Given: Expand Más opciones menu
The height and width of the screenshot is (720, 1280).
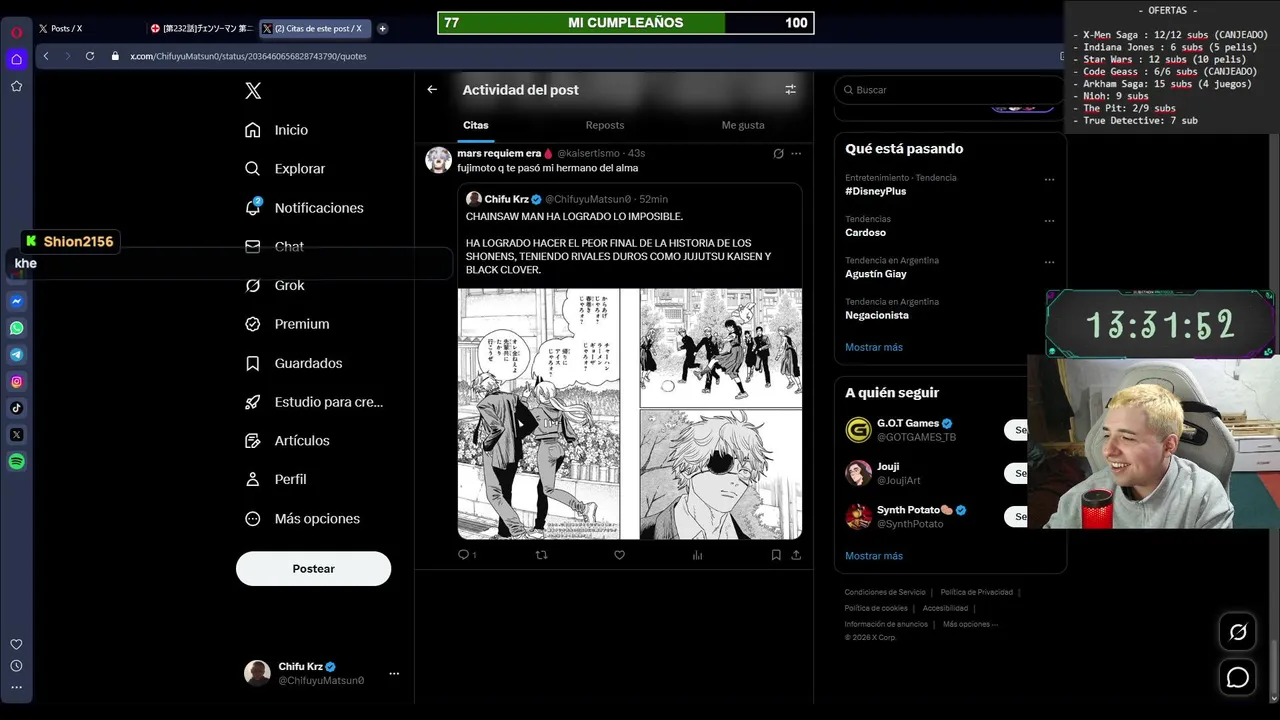Looking at the screenshot, I should [303, 519].
